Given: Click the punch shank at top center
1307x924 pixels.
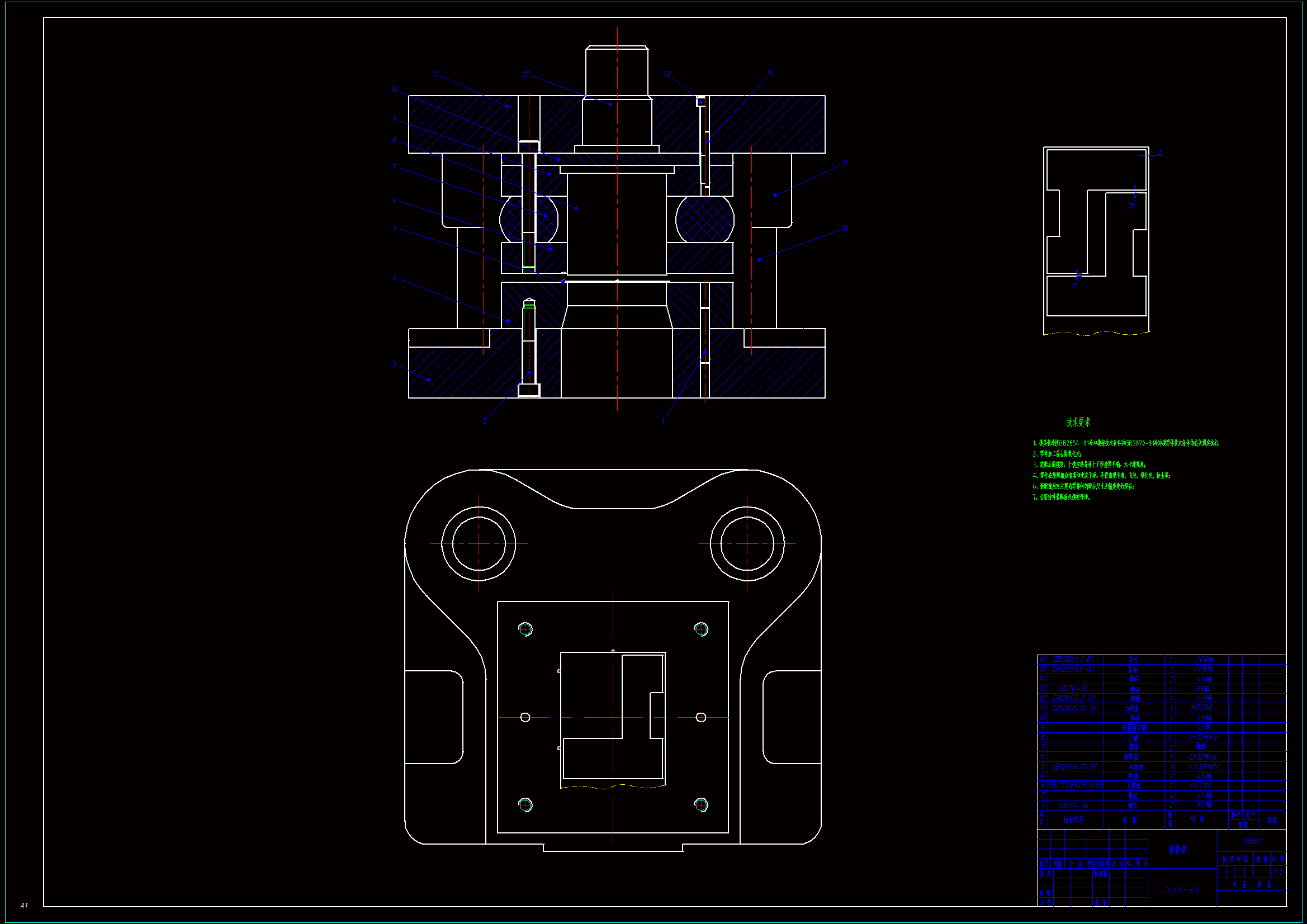Looking at the screenshot, I should 617,71.
